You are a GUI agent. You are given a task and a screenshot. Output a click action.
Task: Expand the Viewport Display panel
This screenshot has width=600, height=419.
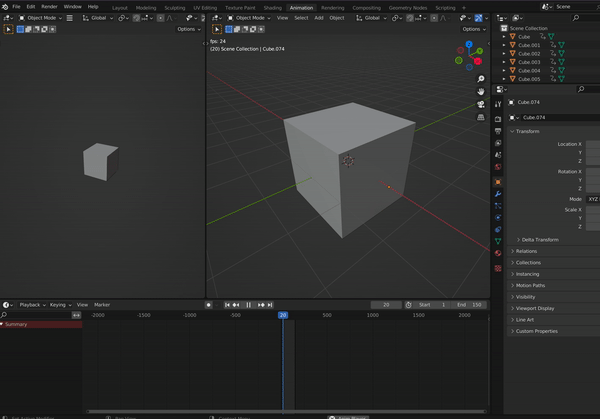(533, 308)
